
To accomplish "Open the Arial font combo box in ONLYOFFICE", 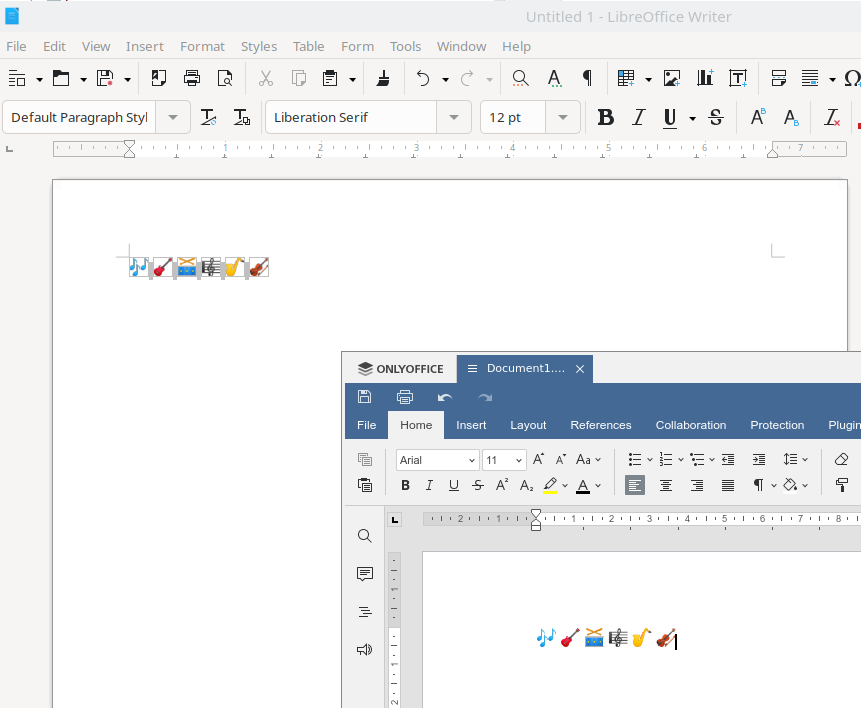I will pos(438,460).
